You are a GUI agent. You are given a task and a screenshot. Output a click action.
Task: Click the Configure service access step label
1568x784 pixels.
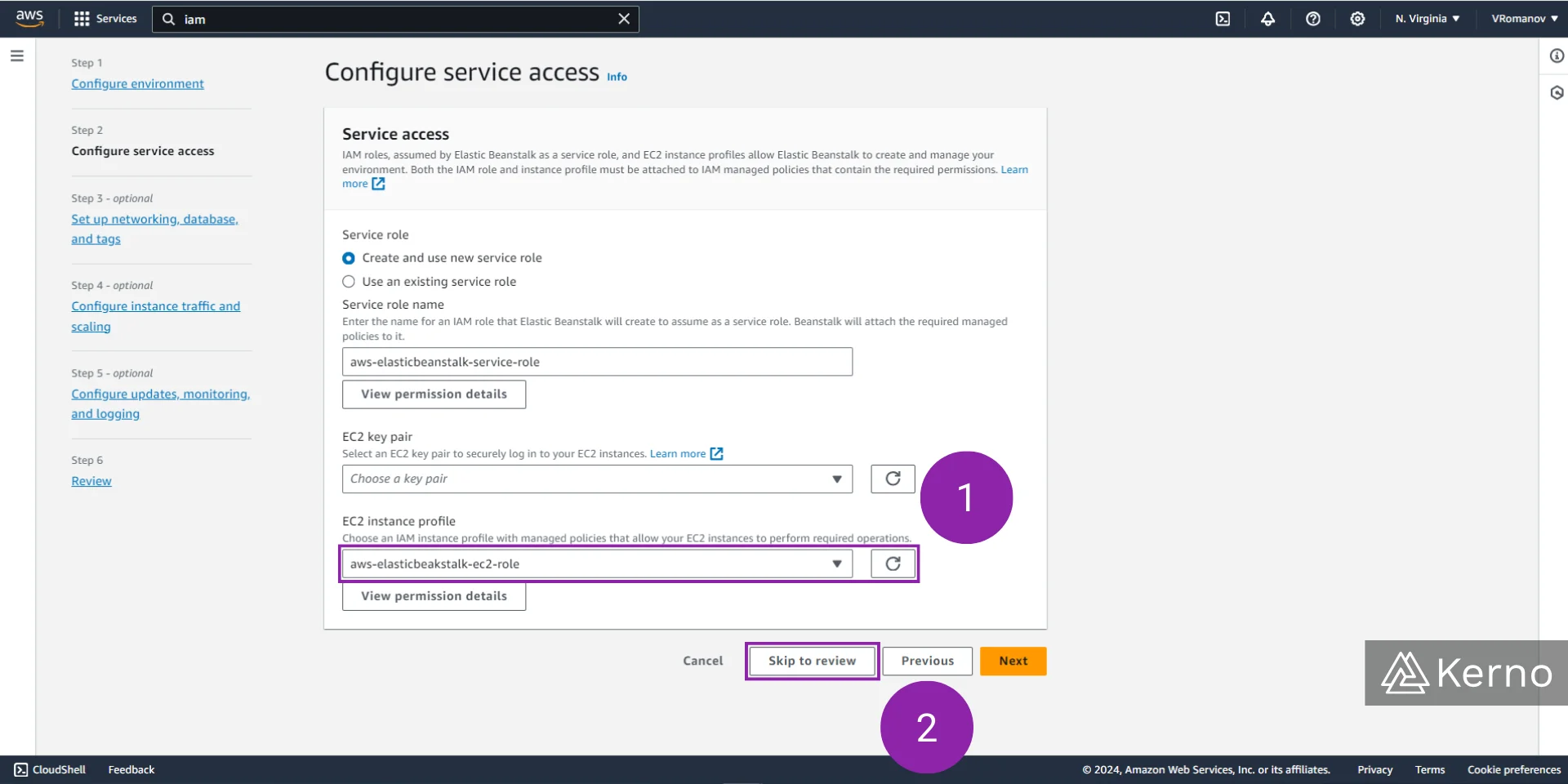tap(142, 151)
